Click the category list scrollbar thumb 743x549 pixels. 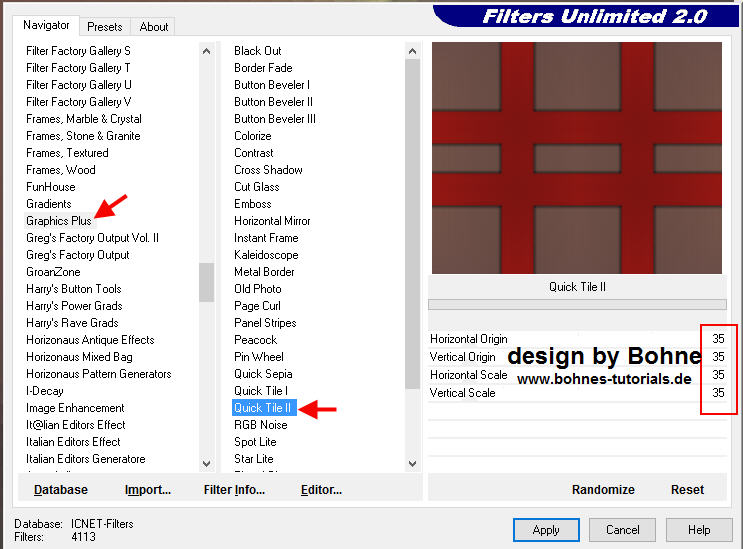click(206, 282)
